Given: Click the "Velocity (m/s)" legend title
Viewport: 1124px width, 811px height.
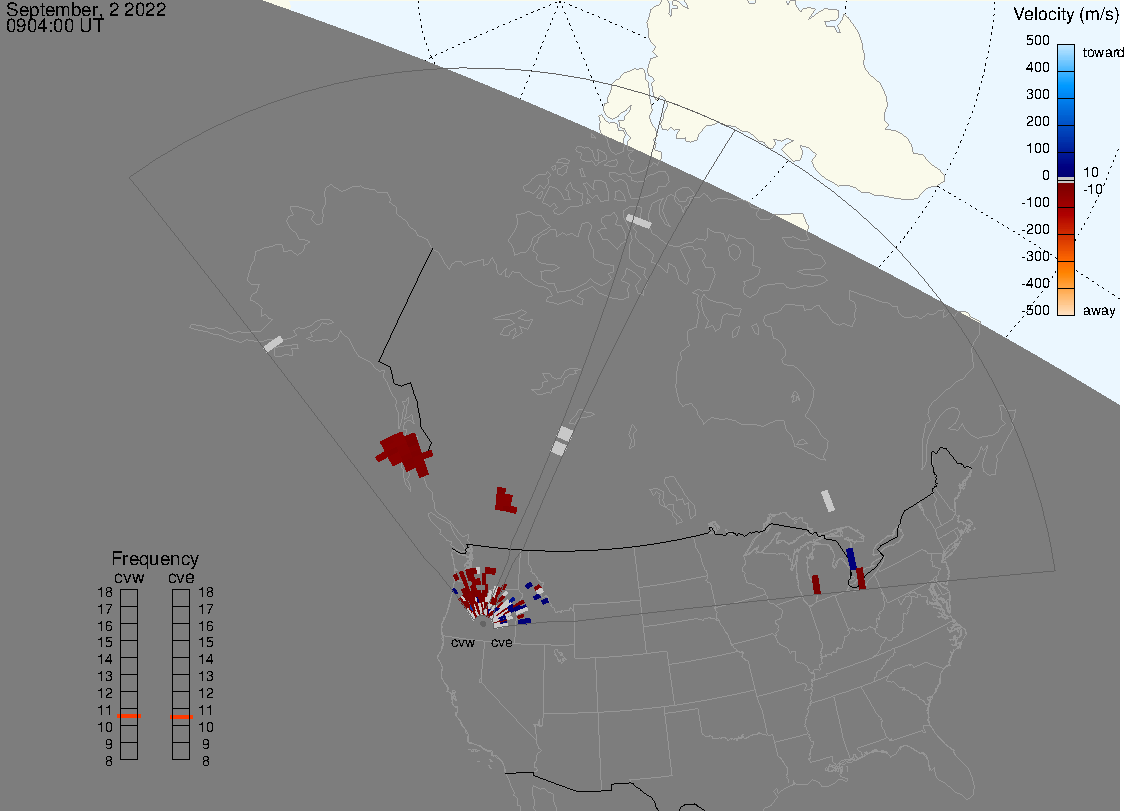Looking at the screenshot, I should pos(1066,14).
